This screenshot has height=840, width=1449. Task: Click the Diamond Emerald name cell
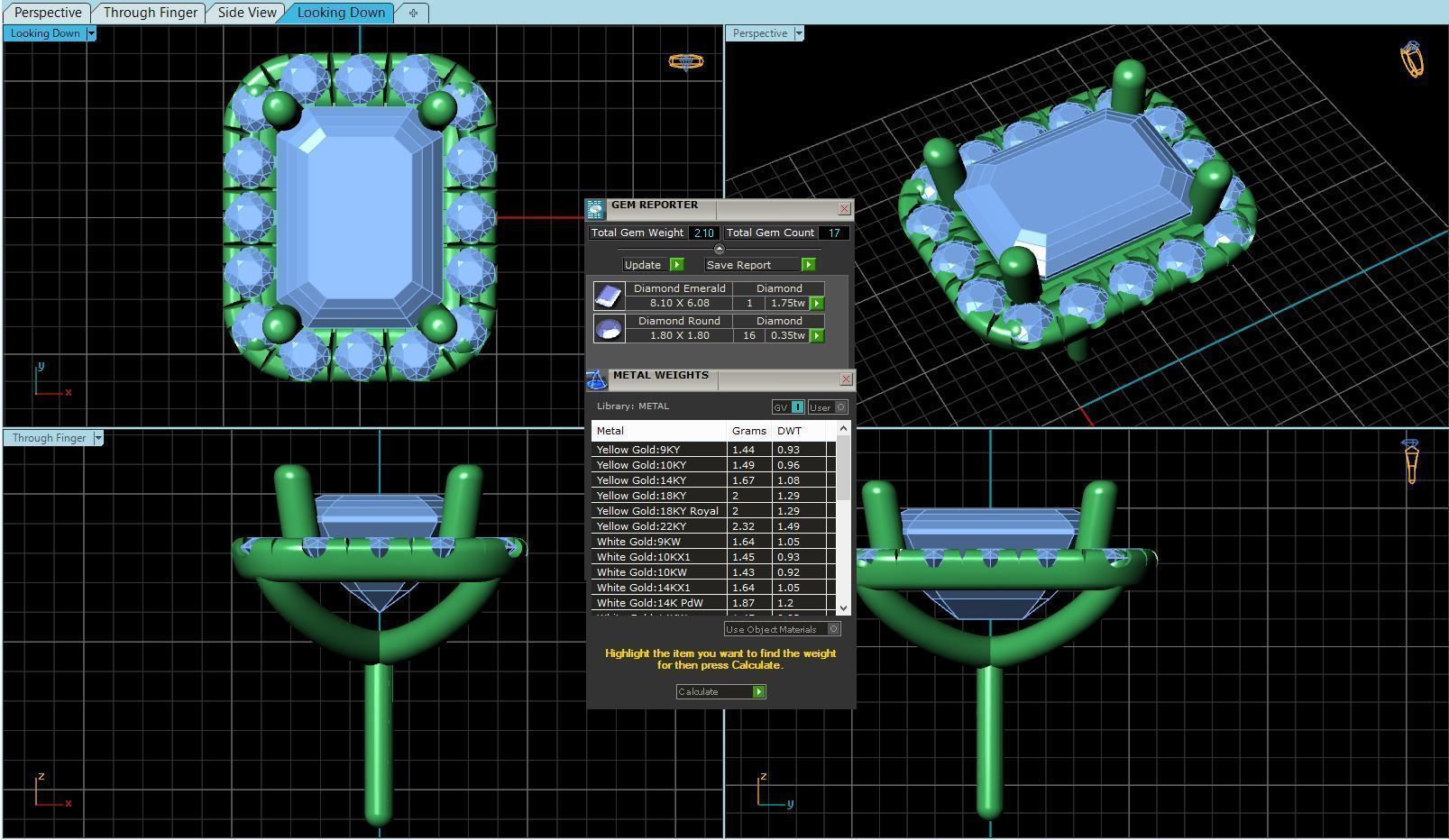tap(679, 288)
